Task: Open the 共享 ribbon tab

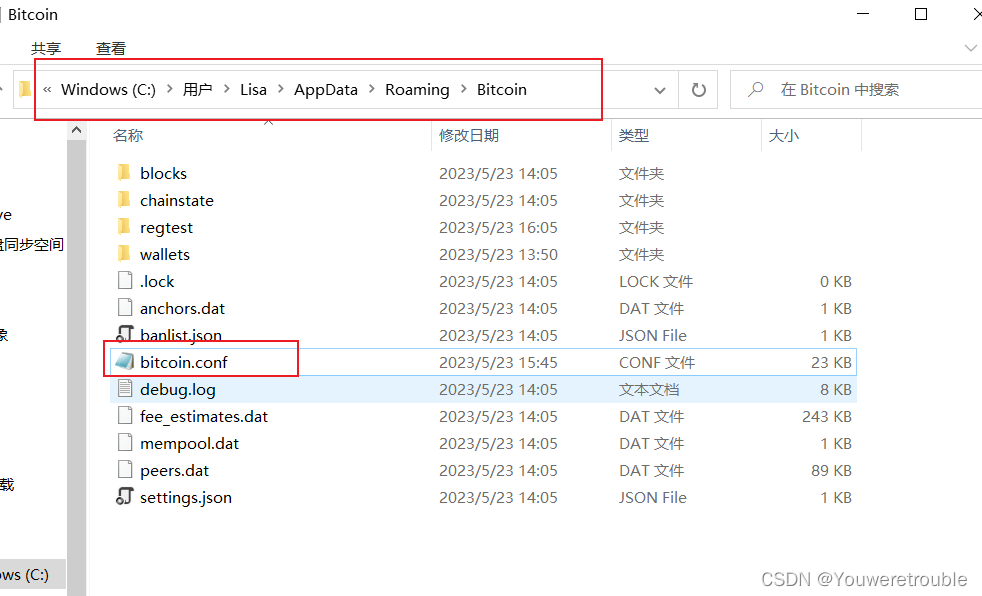Action: pyautogui.click(x=46, y=48)
